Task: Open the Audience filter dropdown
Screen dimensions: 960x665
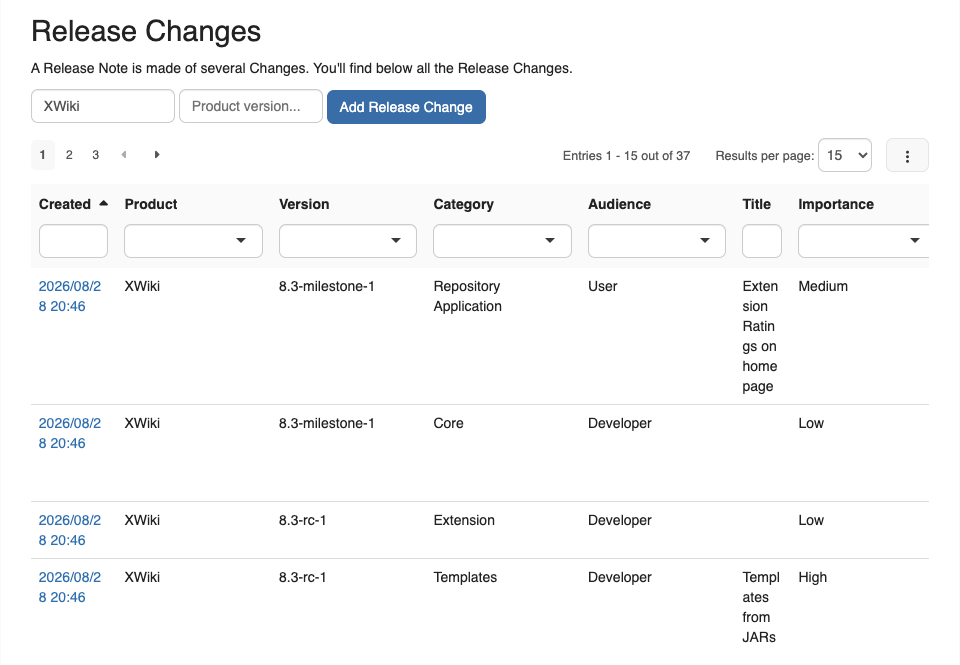Action: coord(656,241)
